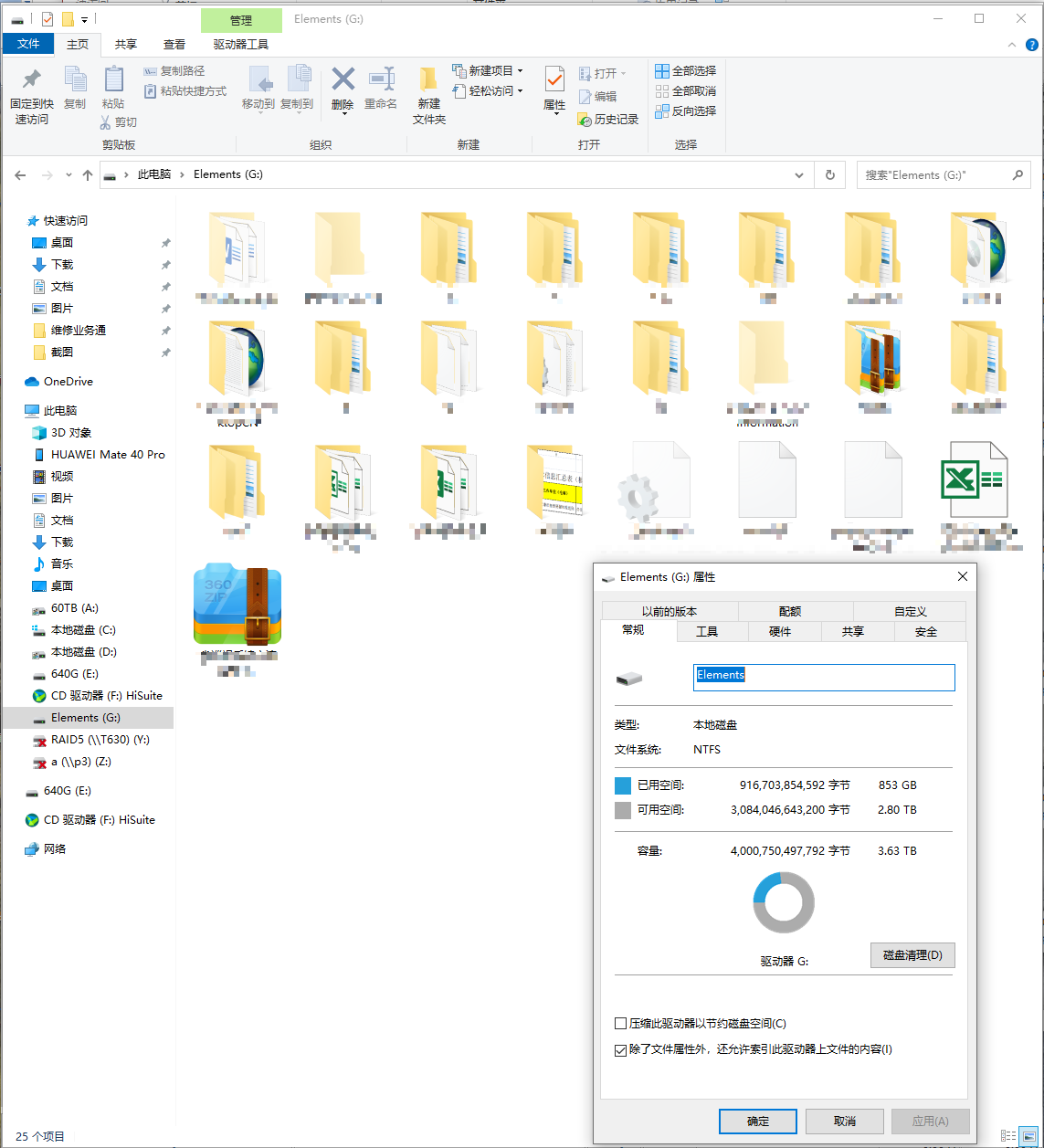Click the drive name field containing Elements
The height and width of the screenshot is (1148, 1044).
[x=823, y=676]
